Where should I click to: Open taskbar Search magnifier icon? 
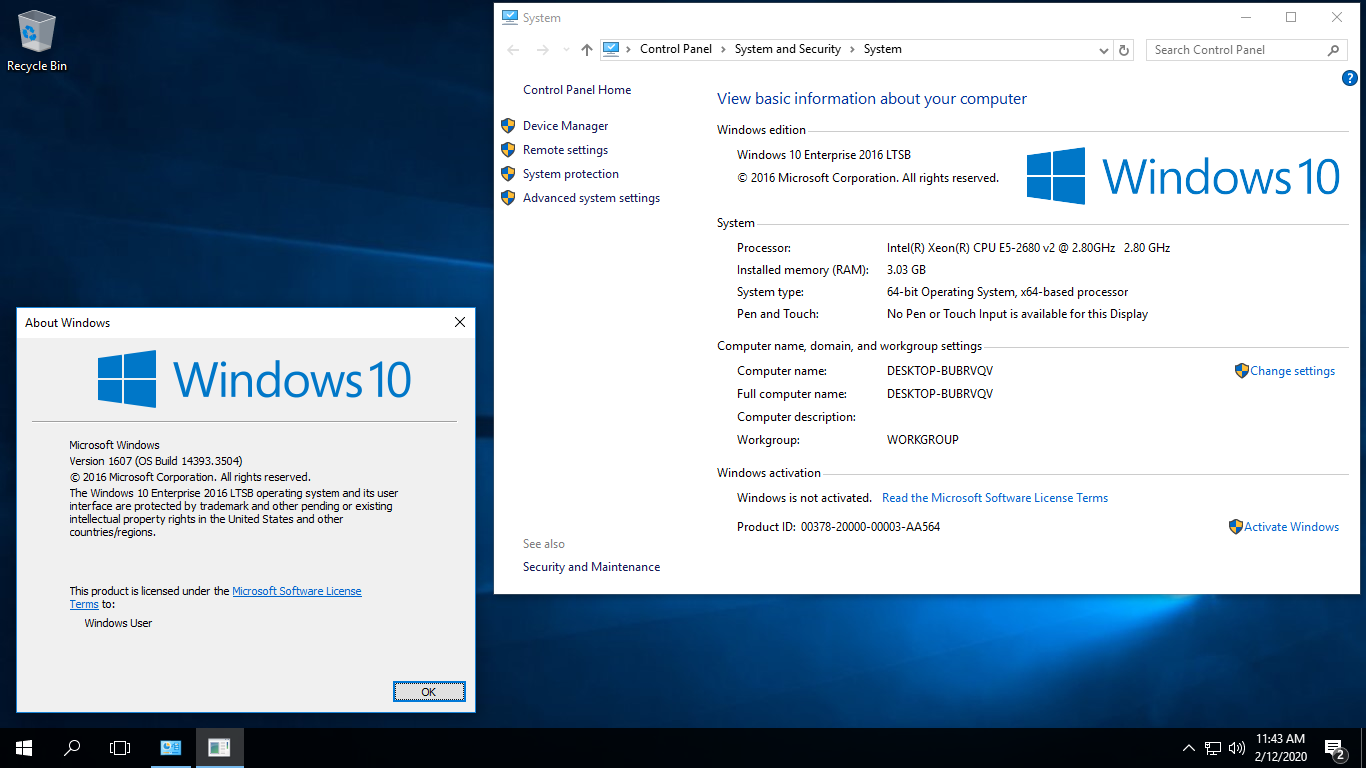tap(72, 747)
